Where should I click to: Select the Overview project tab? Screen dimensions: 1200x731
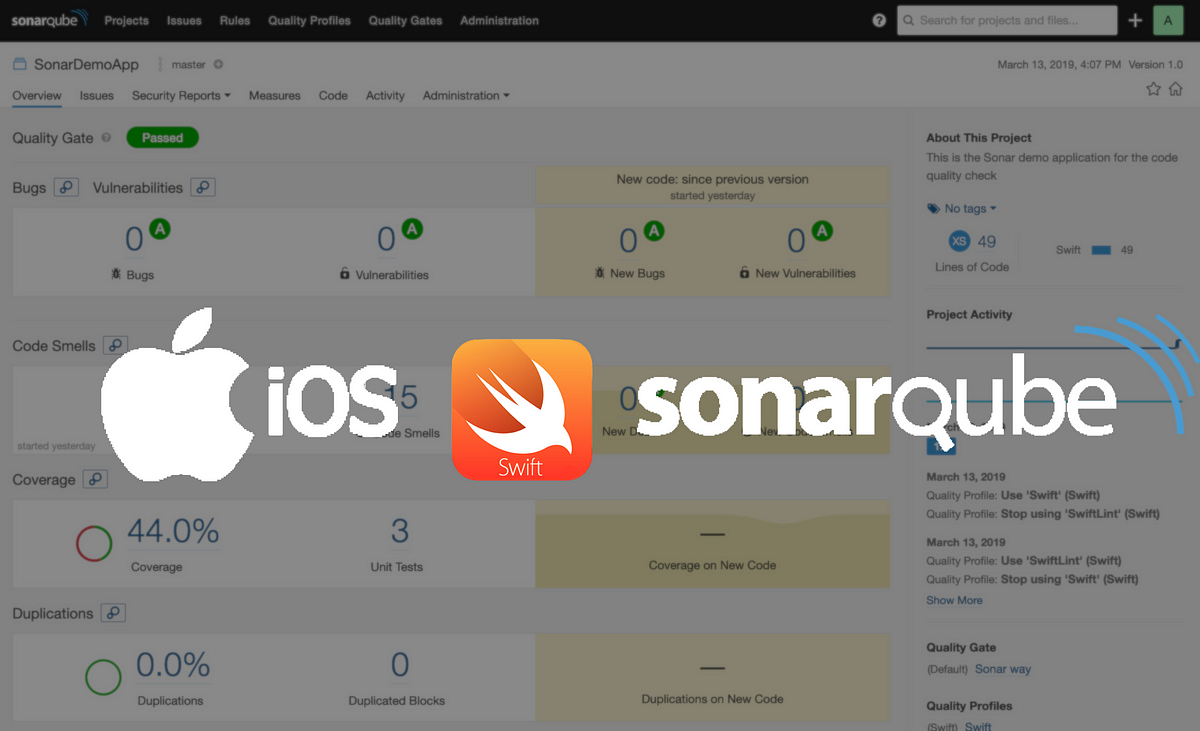[x=37, y=96]
